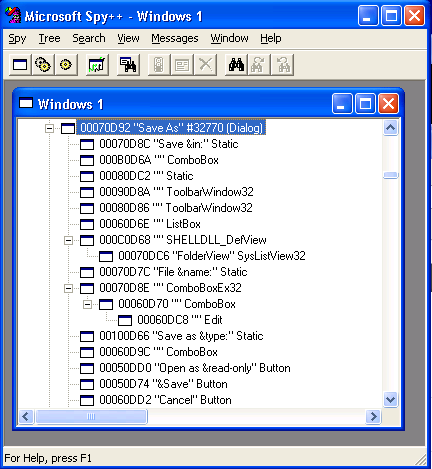Collapse the ComboBoxEx32 tree node

pos(68,288)
